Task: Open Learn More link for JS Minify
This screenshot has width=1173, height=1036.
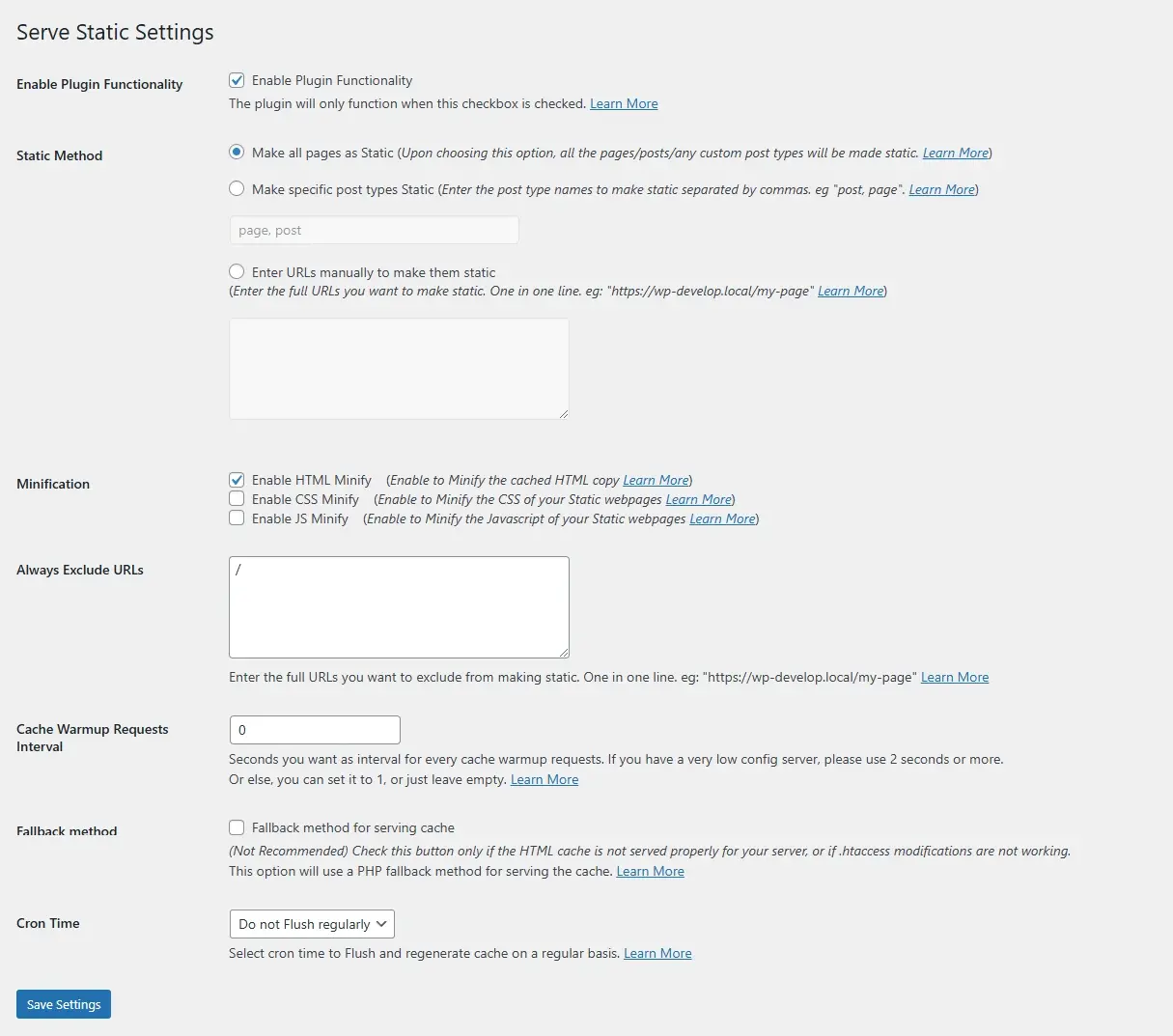Action: 722,518
